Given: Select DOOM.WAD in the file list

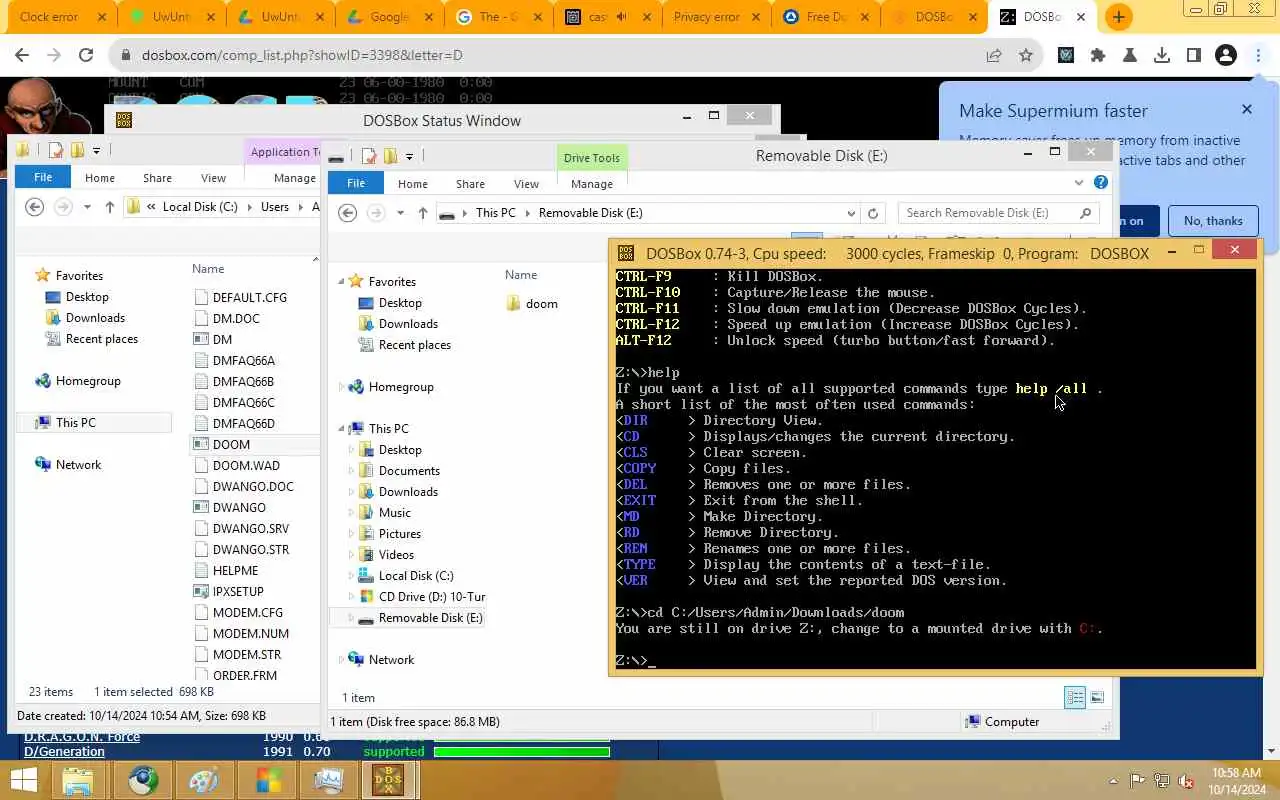Looking at the screenshot, I should click(x=246, y=466).
